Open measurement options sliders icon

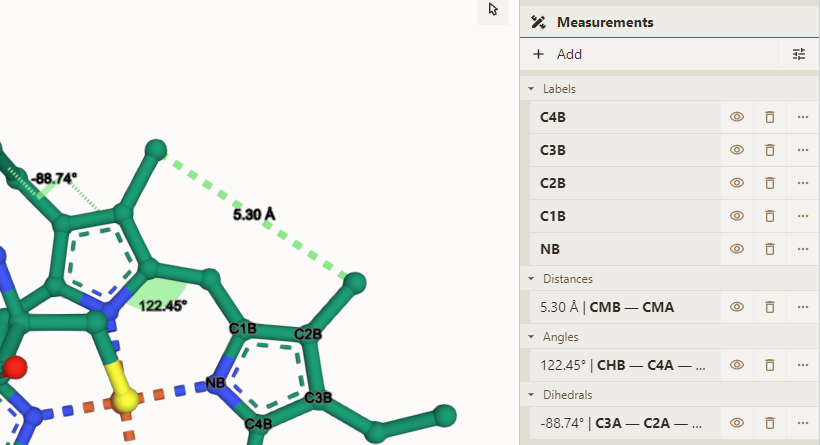tap(799, 54)
